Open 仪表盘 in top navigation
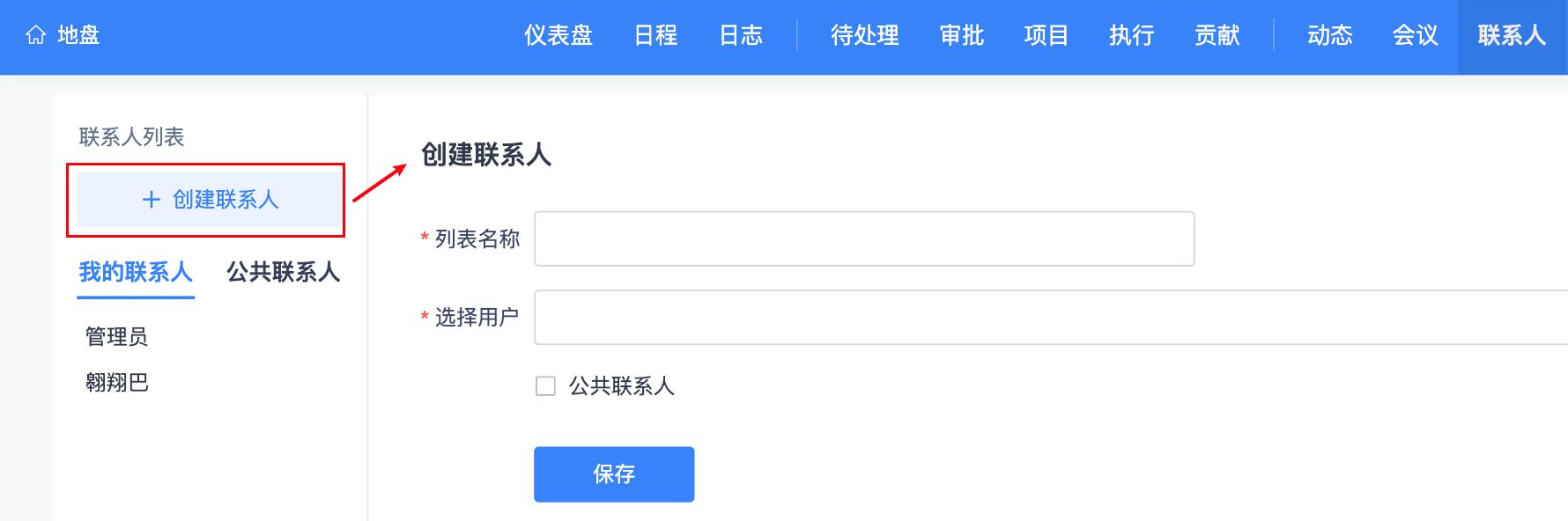Image resolution: width=1568 pixels, height=521 pixels. [x=558, y=35]
